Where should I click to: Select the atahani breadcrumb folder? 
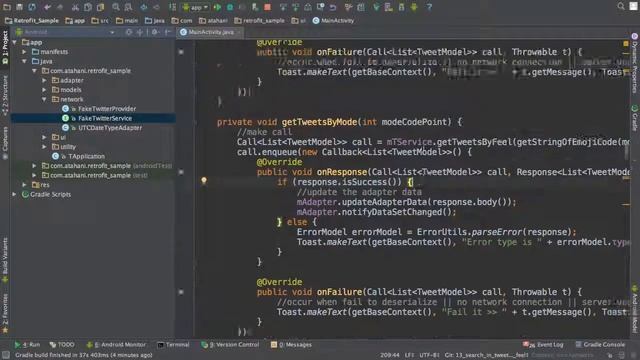[x=213, y=20]
